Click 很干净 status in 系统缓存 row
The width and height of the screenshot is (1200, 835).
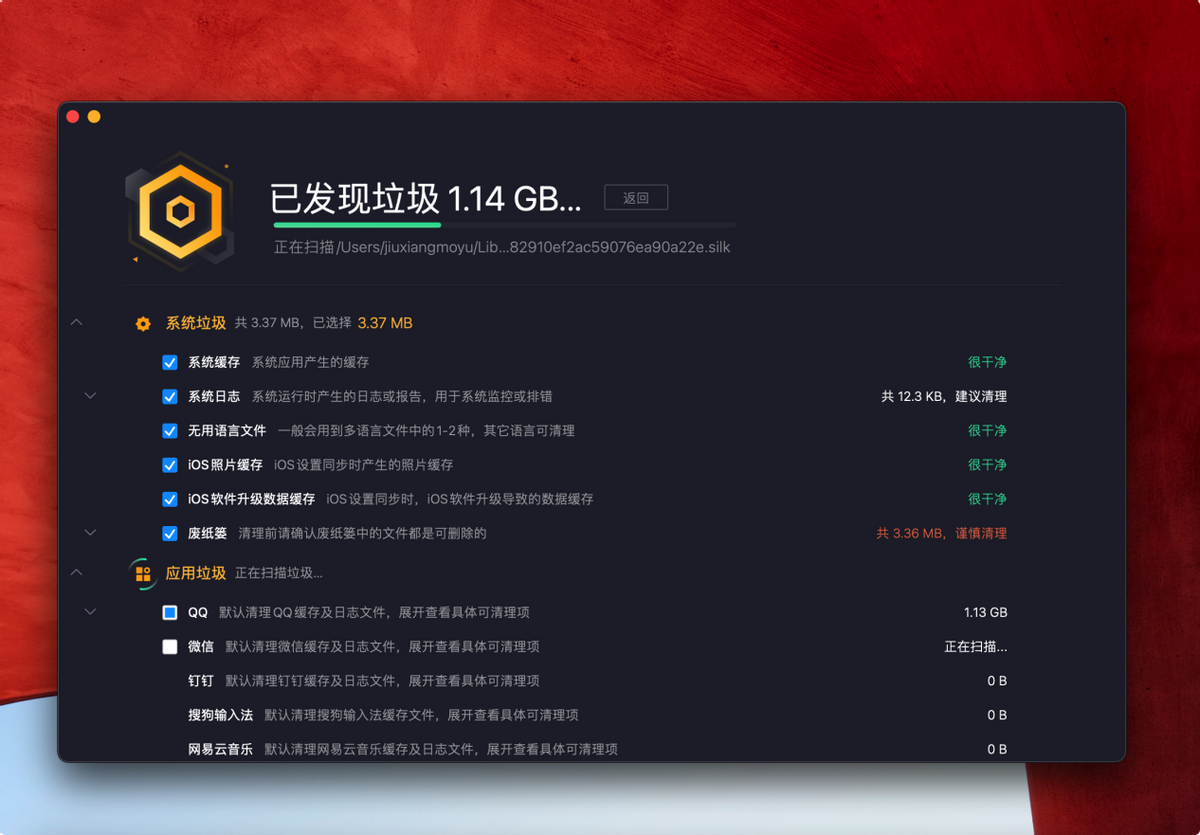[987, 362]
